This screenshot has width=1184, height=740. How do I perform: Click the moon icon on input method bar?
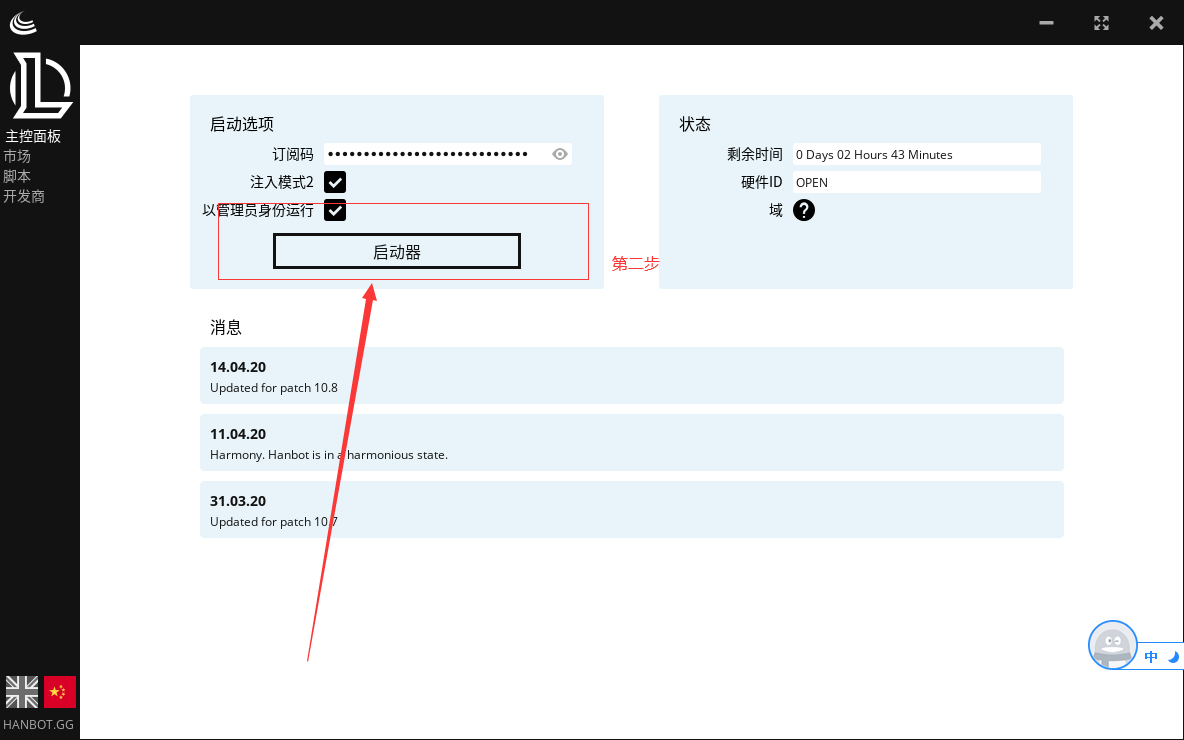click(1173, 657)
